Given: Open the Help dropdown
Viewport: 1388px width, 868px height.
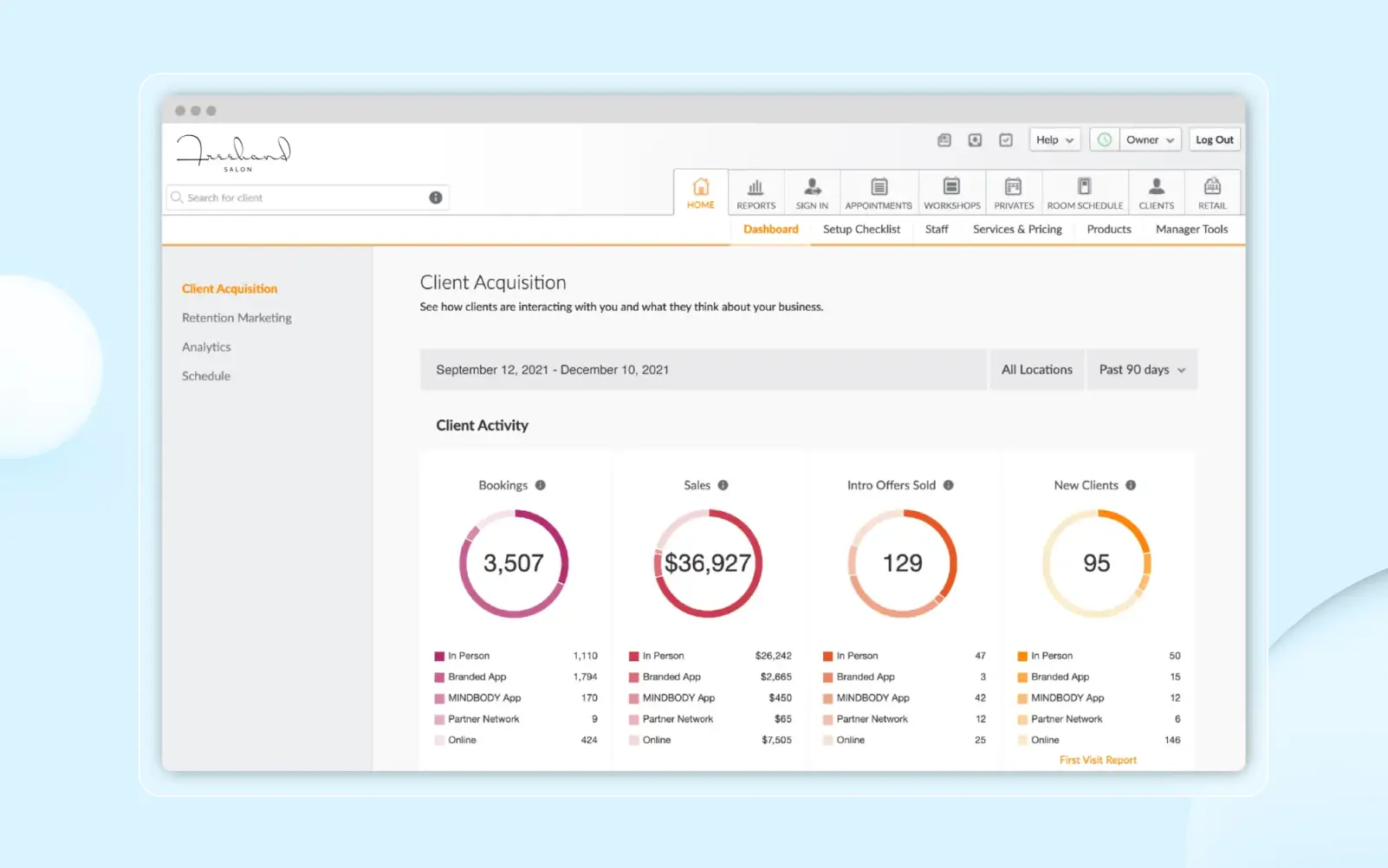Looking at the screenshot, I should pyautogui.click(x=1054, y=139).
